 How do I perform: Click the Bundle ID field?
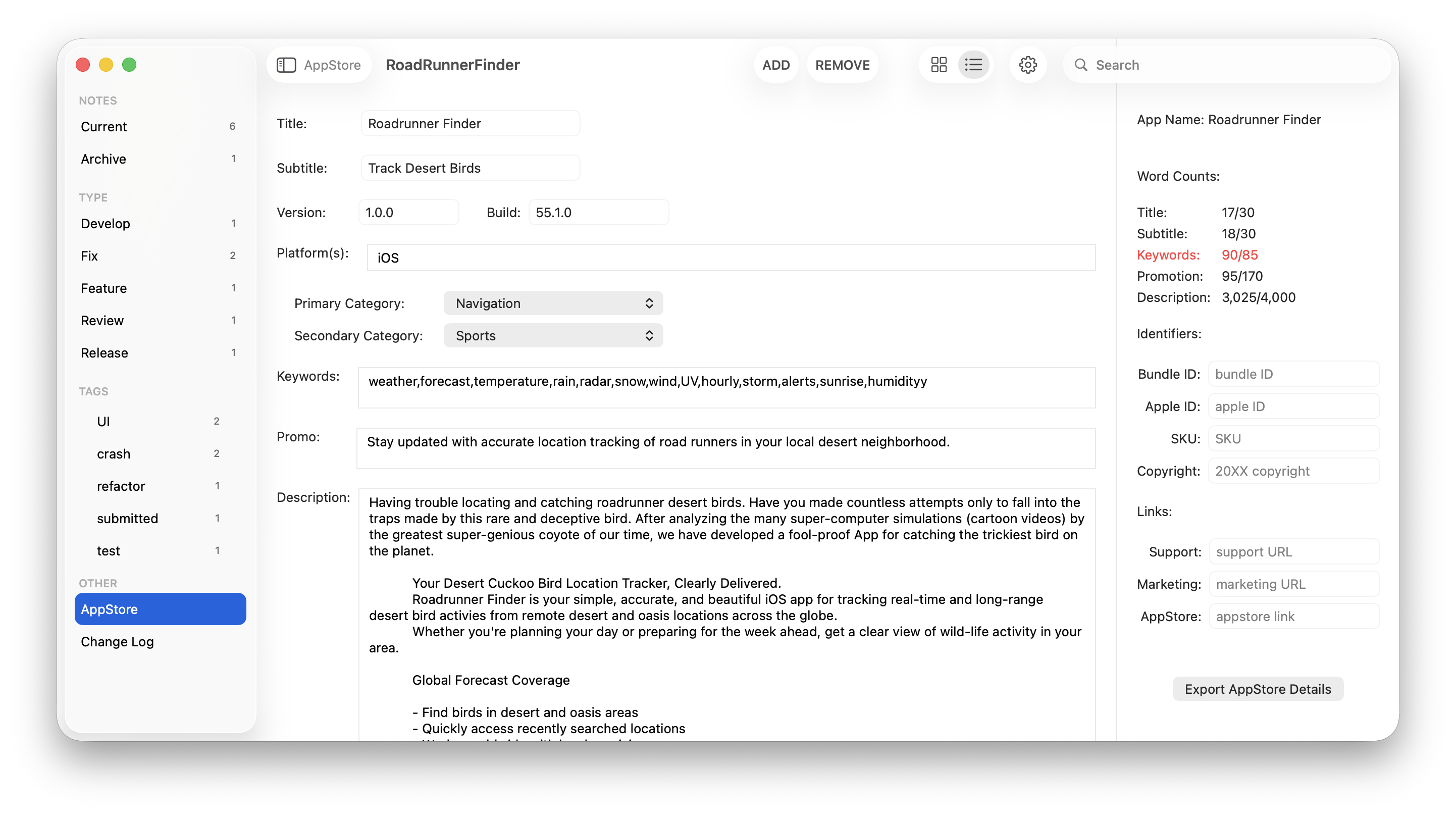(1294, 374)
